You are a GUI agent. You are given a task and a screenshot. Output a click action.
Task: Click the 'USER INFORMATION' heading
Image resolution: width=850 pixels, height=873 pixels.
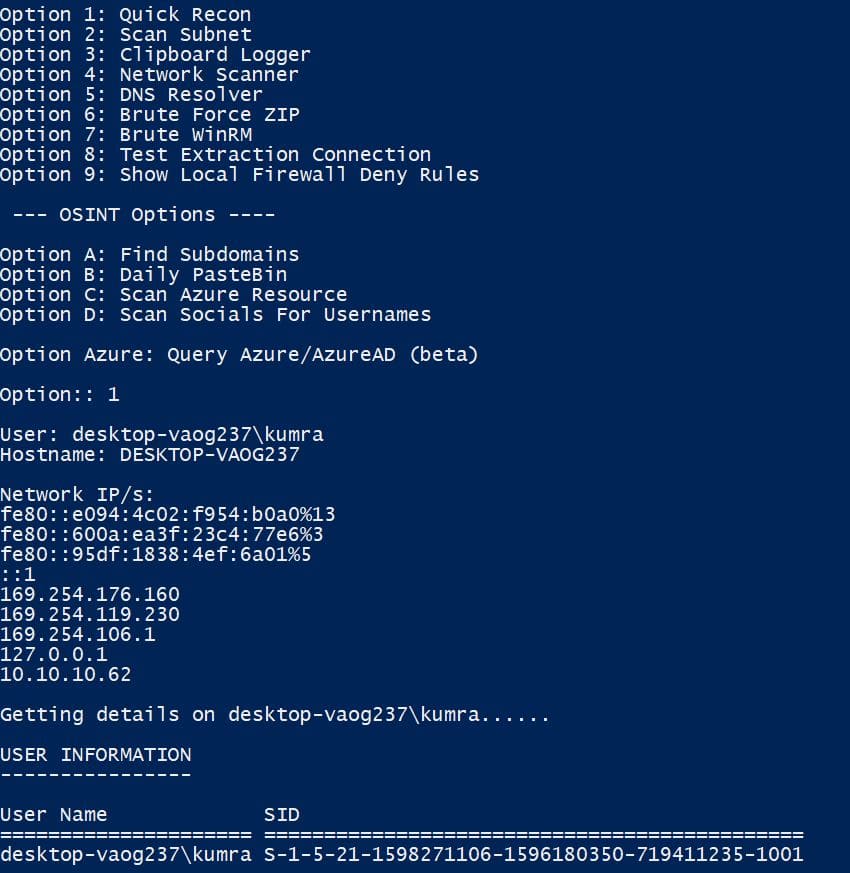(96, 756)
